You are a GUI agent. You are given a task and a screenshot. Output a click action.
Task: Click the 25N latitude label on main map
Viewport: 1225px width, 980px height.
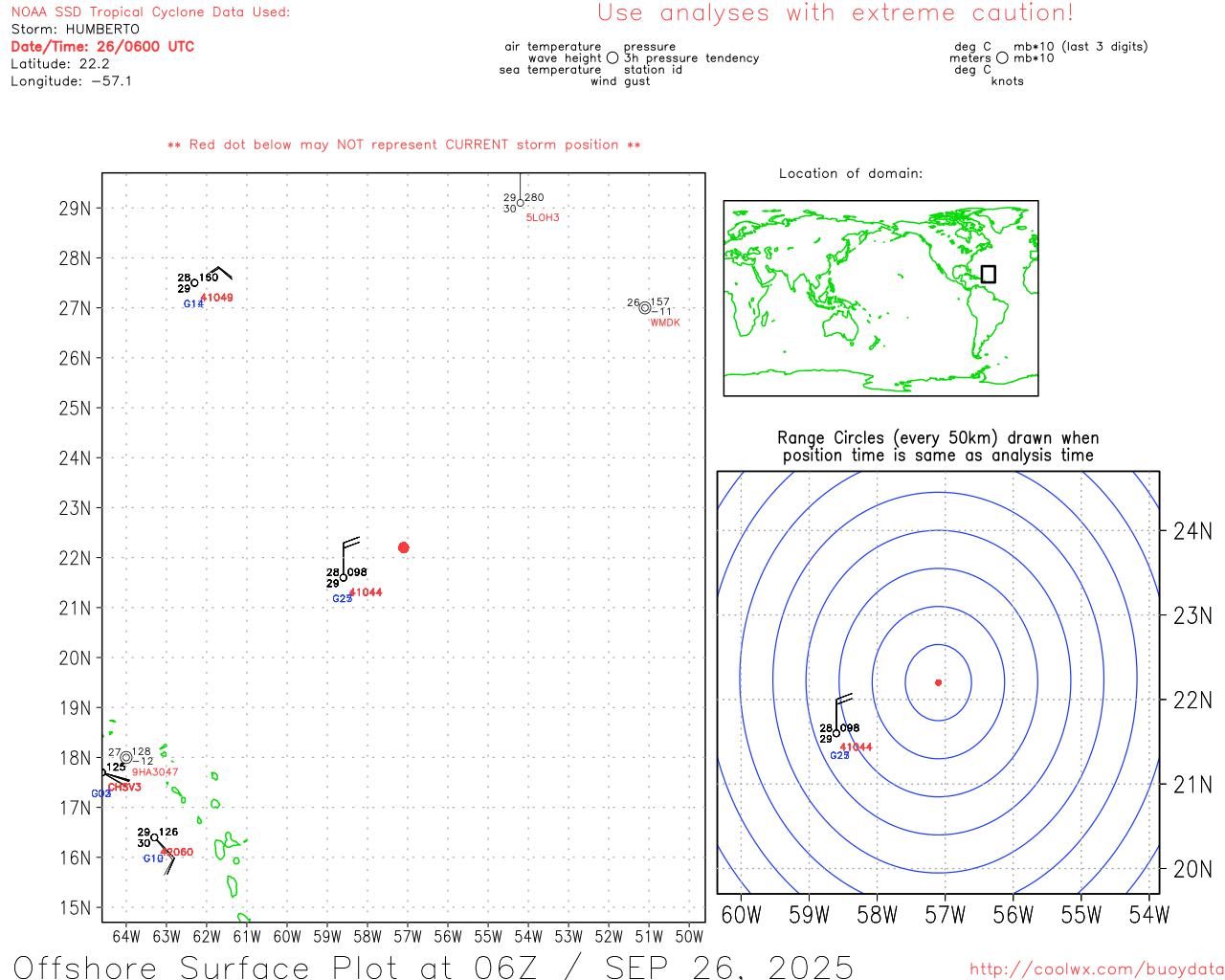[x=76, y=409]
